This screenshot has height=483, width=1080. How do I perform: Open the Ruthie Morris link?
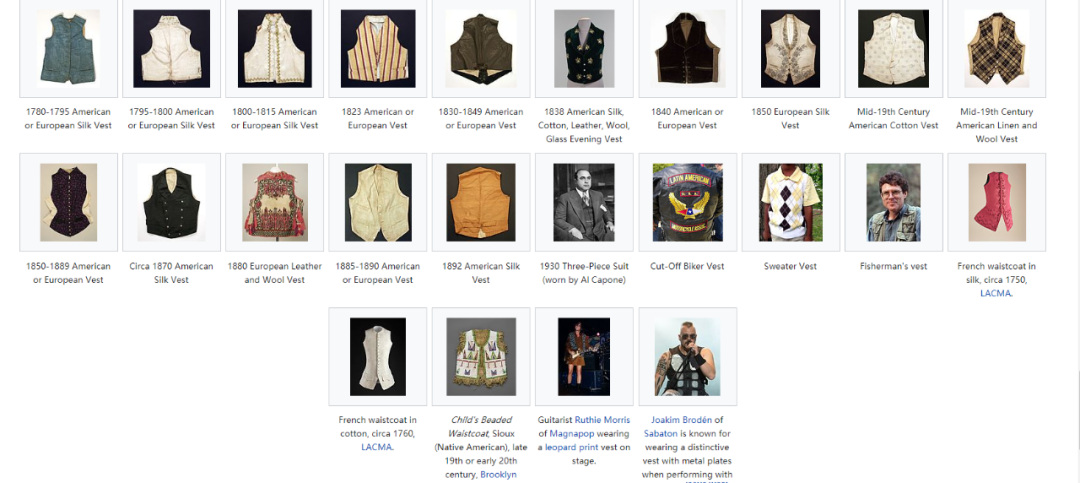coord(603,420)
